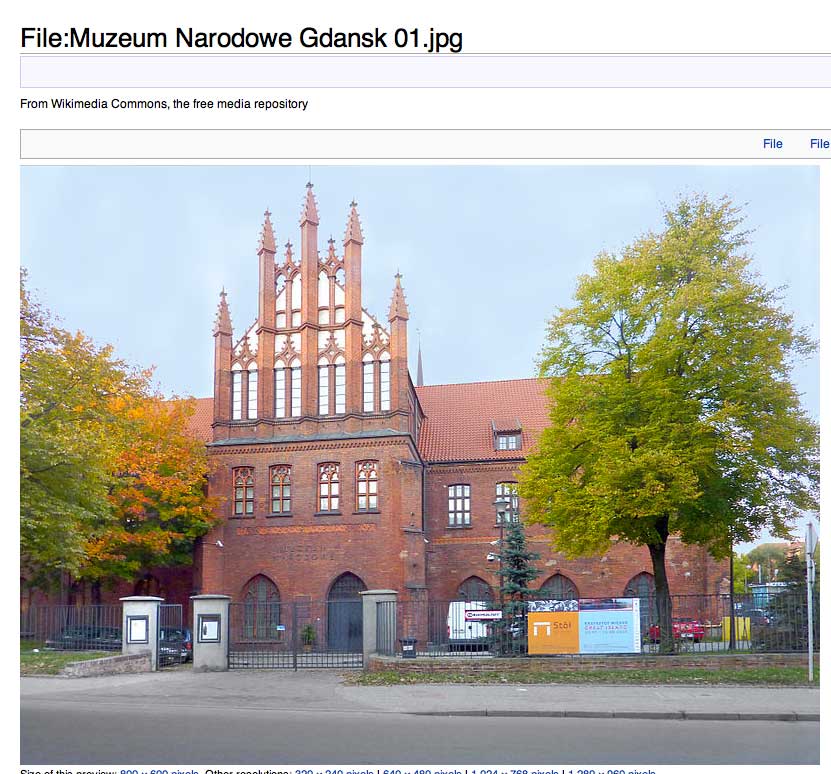
Task: Click the dormer window on the red roof
Action: [x=508, y=438]
